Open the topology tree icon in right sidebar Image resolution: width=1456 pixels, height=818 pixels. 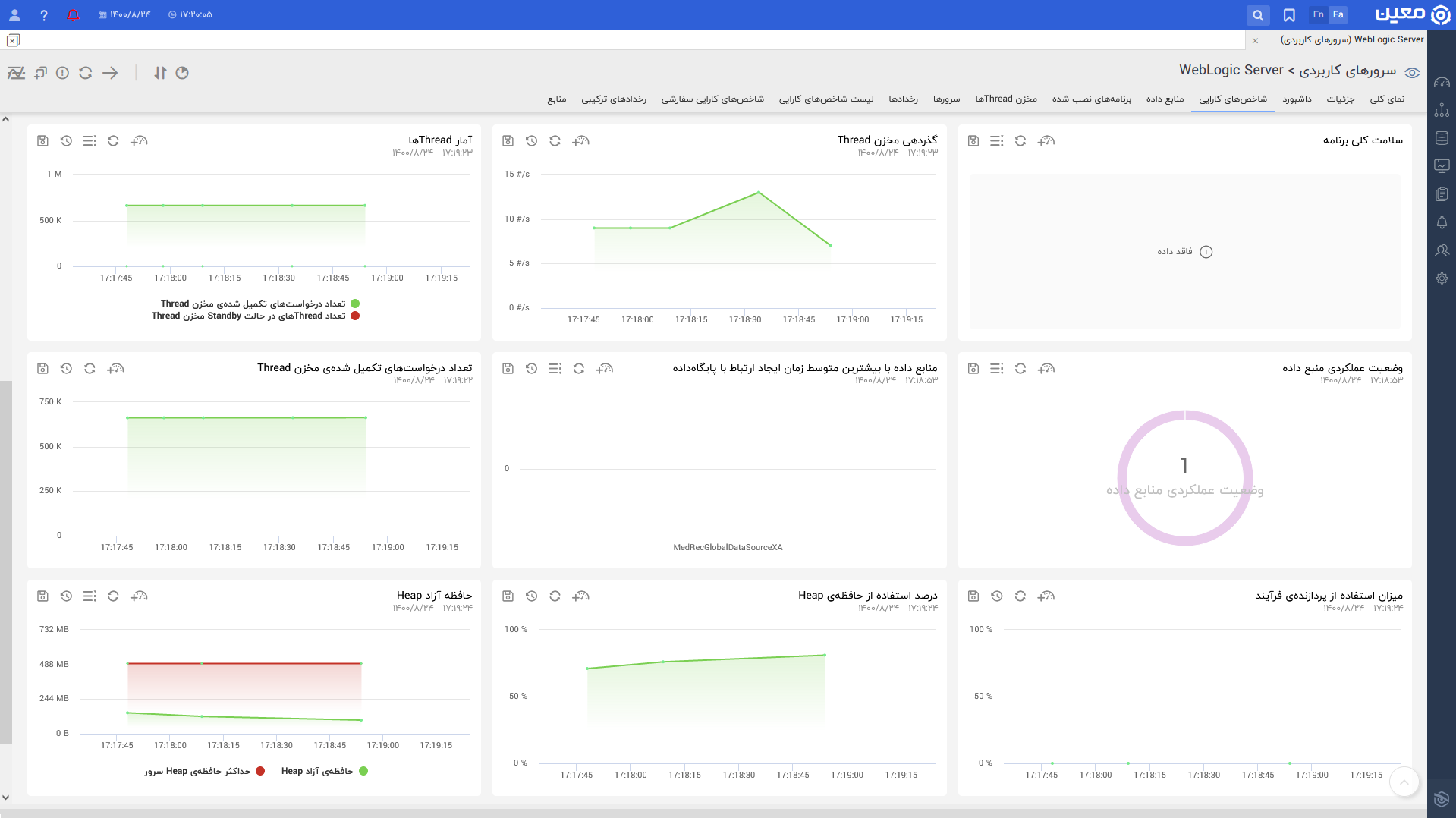[x=1442, y=111]
